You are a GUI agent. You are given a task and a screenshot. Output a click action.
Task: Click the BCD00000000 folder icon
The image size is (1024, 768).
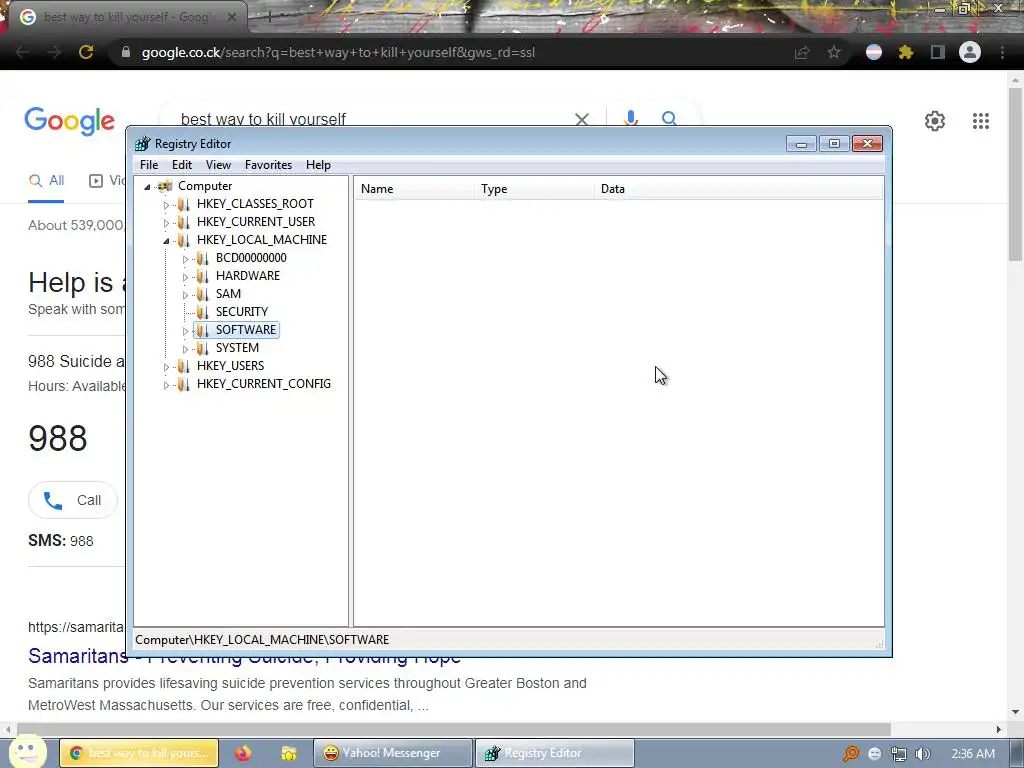coord(202,258)
